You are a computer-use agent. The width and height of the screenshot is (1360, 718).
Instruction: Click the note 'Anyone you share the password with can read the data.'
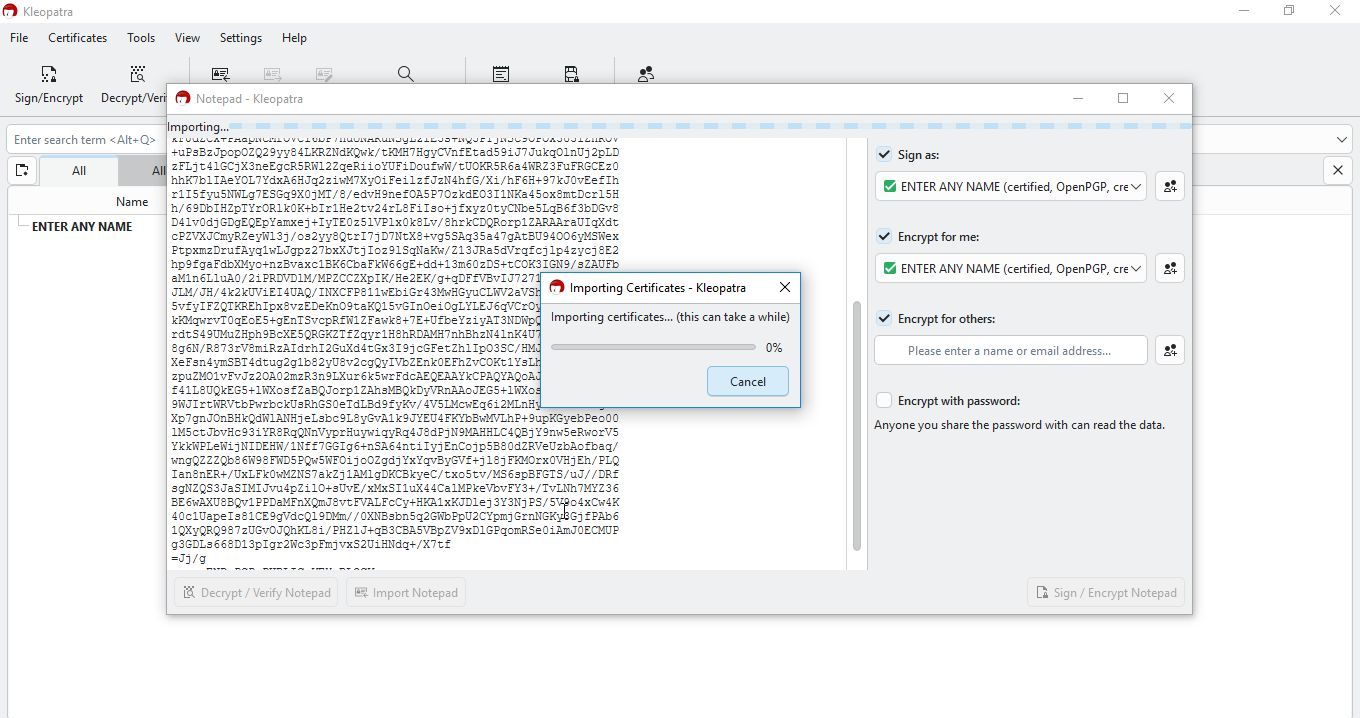click(1019, 425)
